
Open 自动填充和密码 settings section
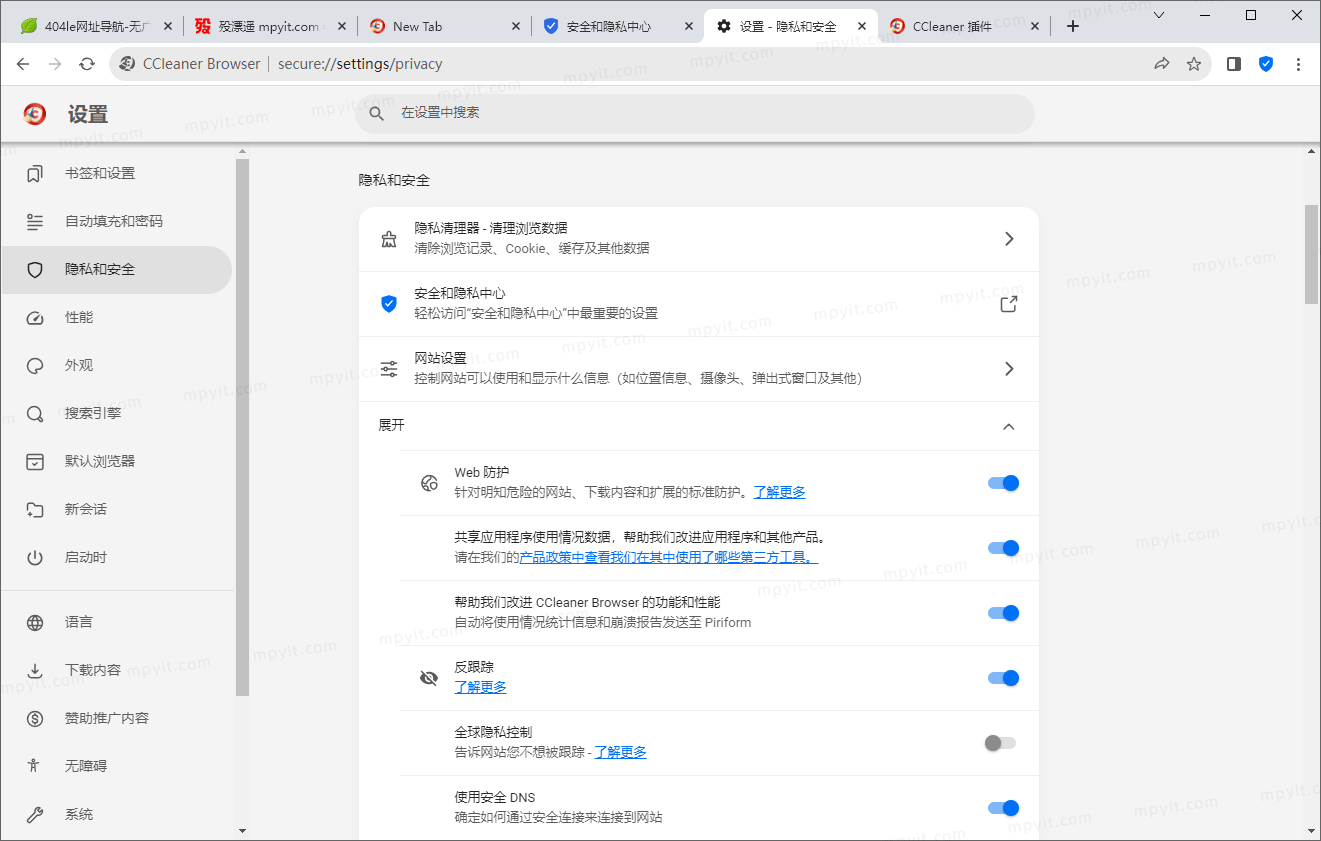(x=116, y=222)
